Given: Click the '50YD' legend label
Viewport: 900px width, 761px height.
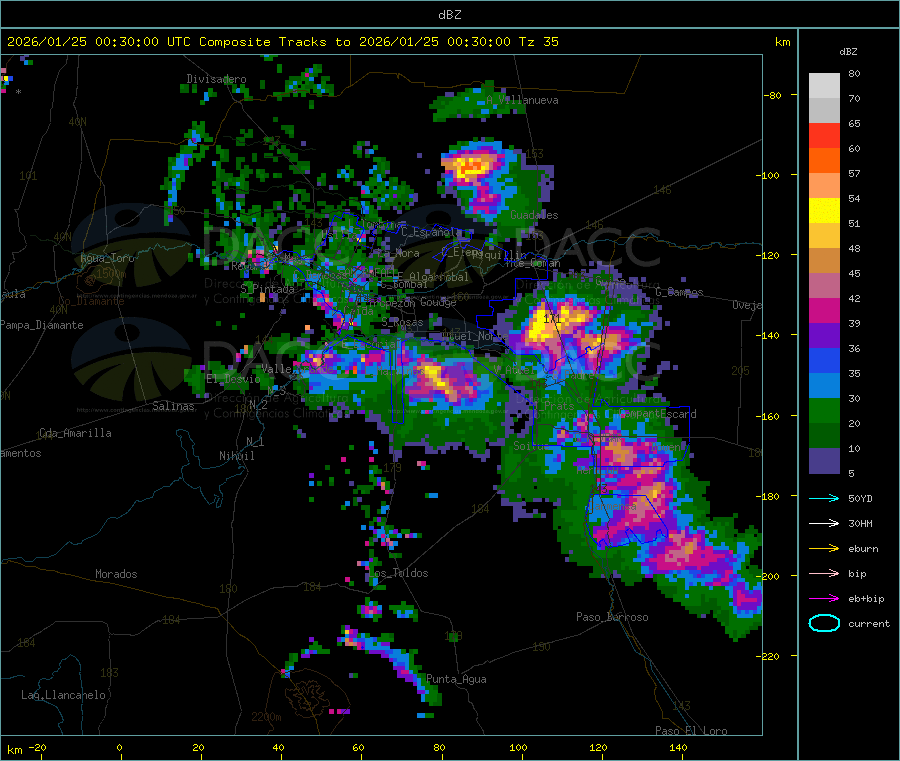Looking at the screenshot, I should pyautogui.click(x=860, y=498).
